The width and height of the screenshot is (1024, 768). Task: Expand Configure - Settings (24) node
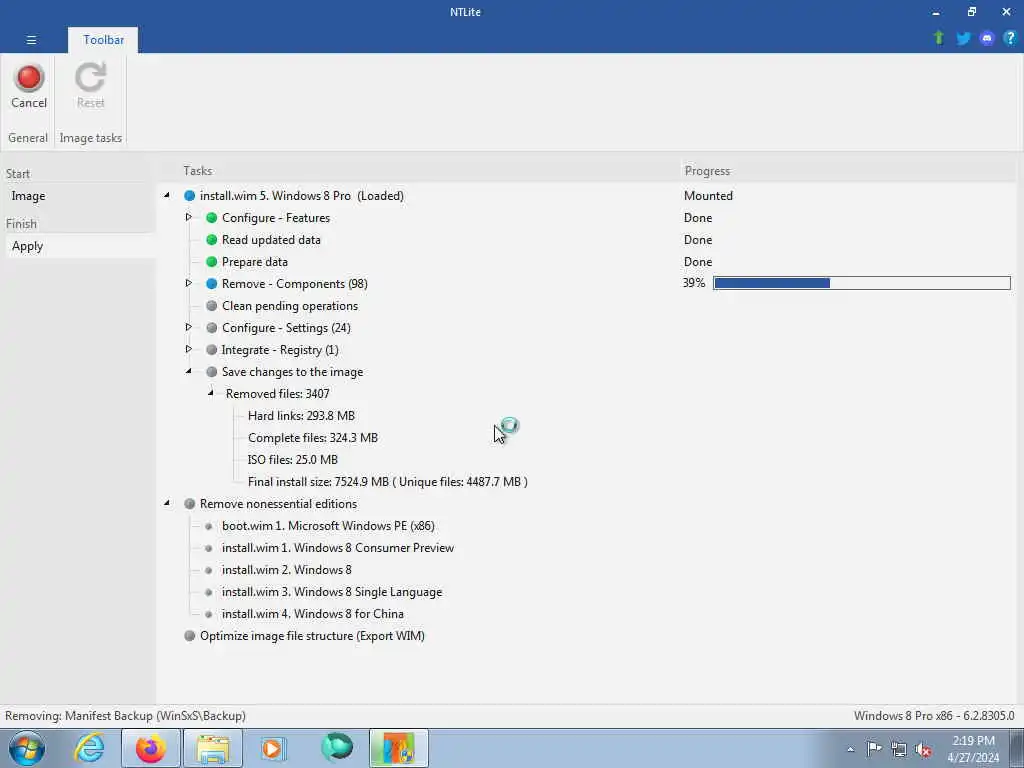(189, 327)
